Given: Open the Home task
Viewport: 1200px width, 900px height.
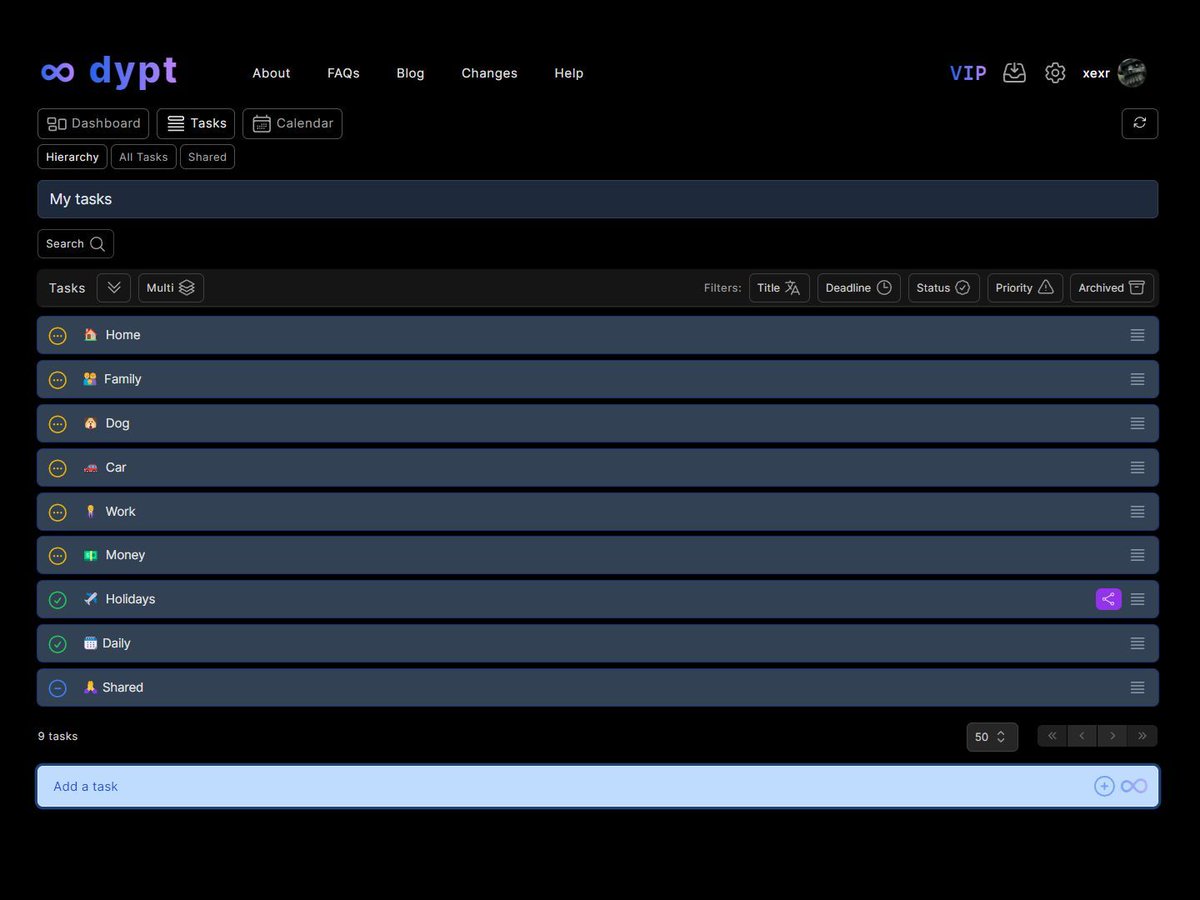Looking at the screenshot, I should [598, 335].
